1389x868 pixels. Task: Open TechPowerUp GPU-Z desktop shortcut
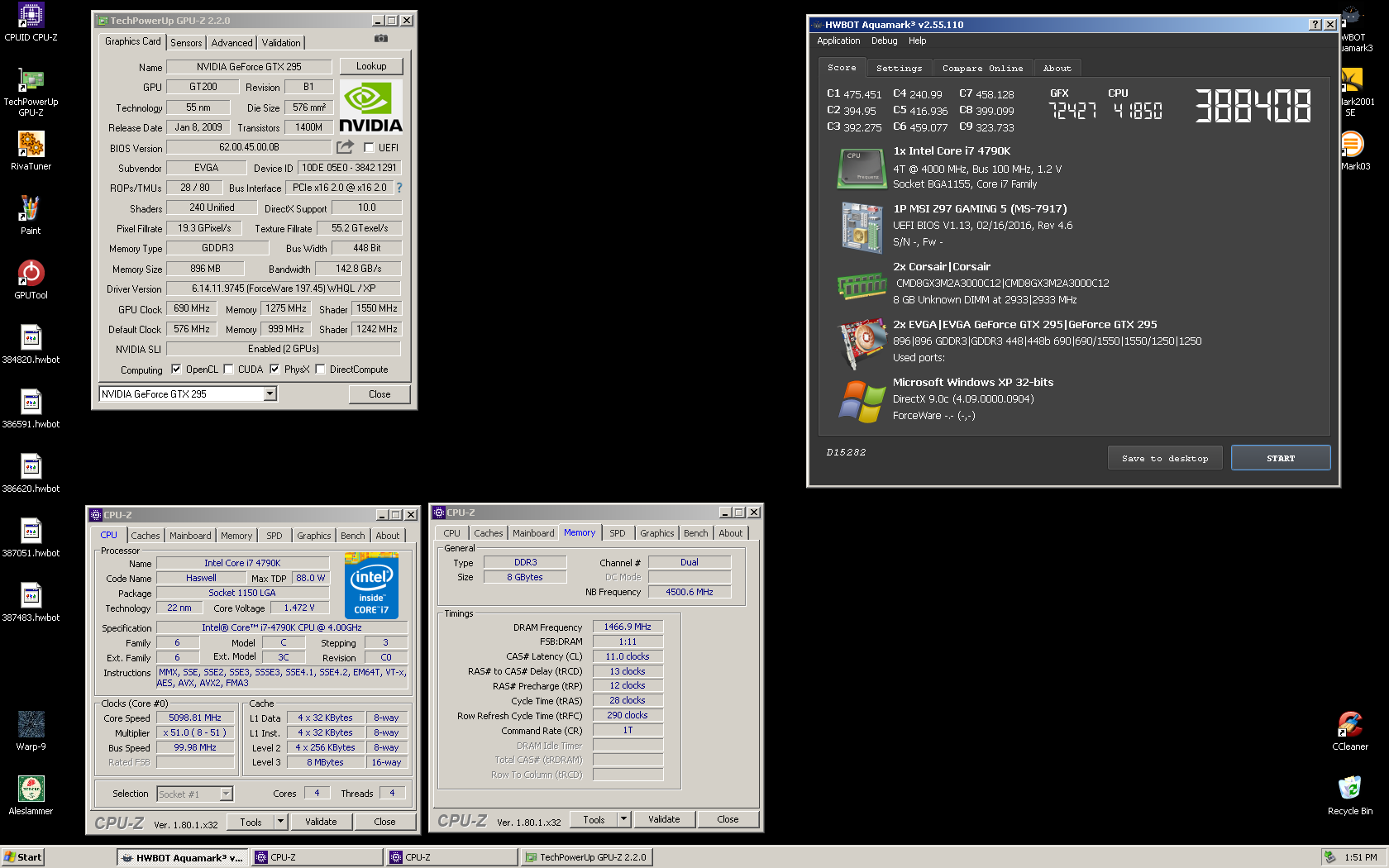pyautogui.click(x=31, y=91)
